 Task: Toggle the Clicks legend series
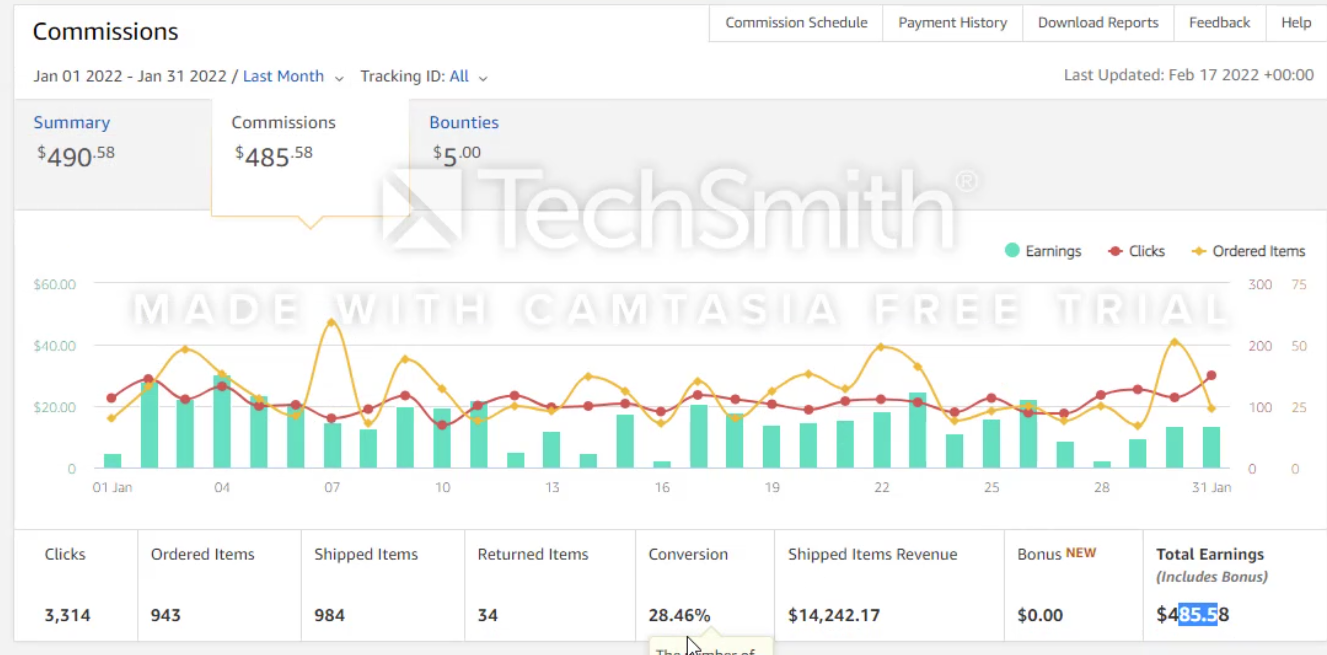click(x=1136, y=251)
